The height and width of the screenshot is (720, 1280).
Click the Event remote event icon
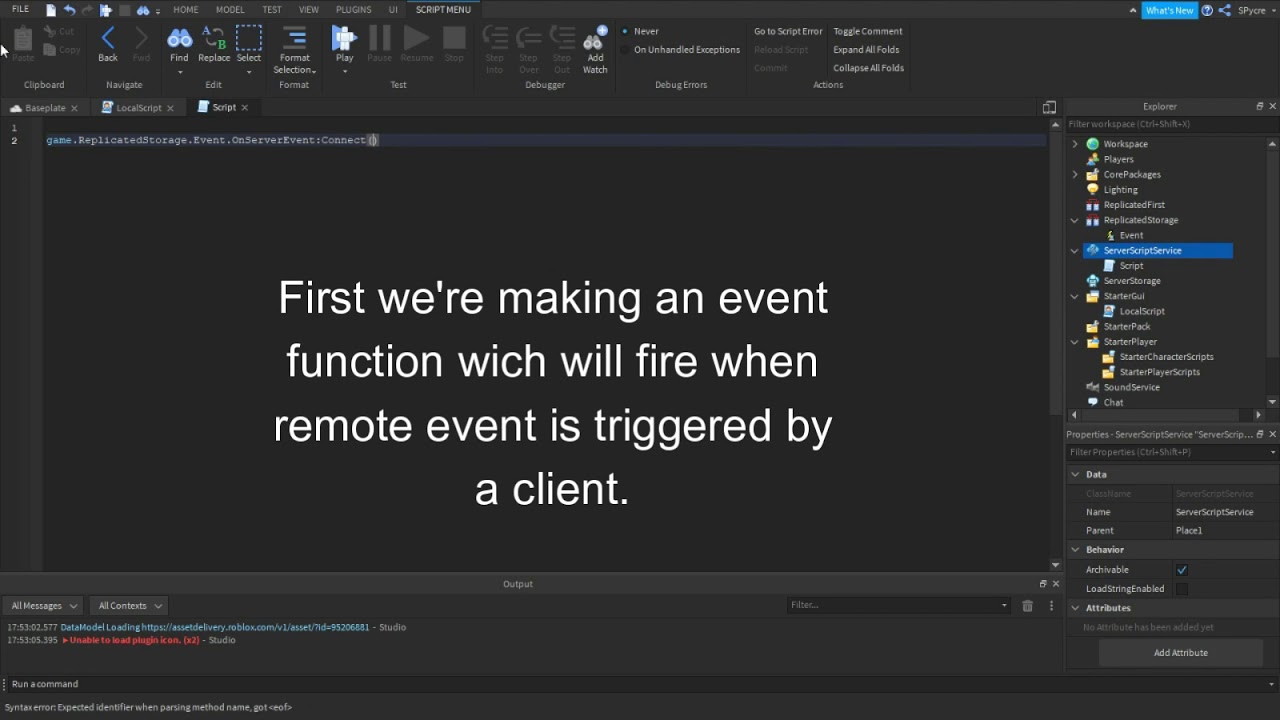coord(1109,235)
